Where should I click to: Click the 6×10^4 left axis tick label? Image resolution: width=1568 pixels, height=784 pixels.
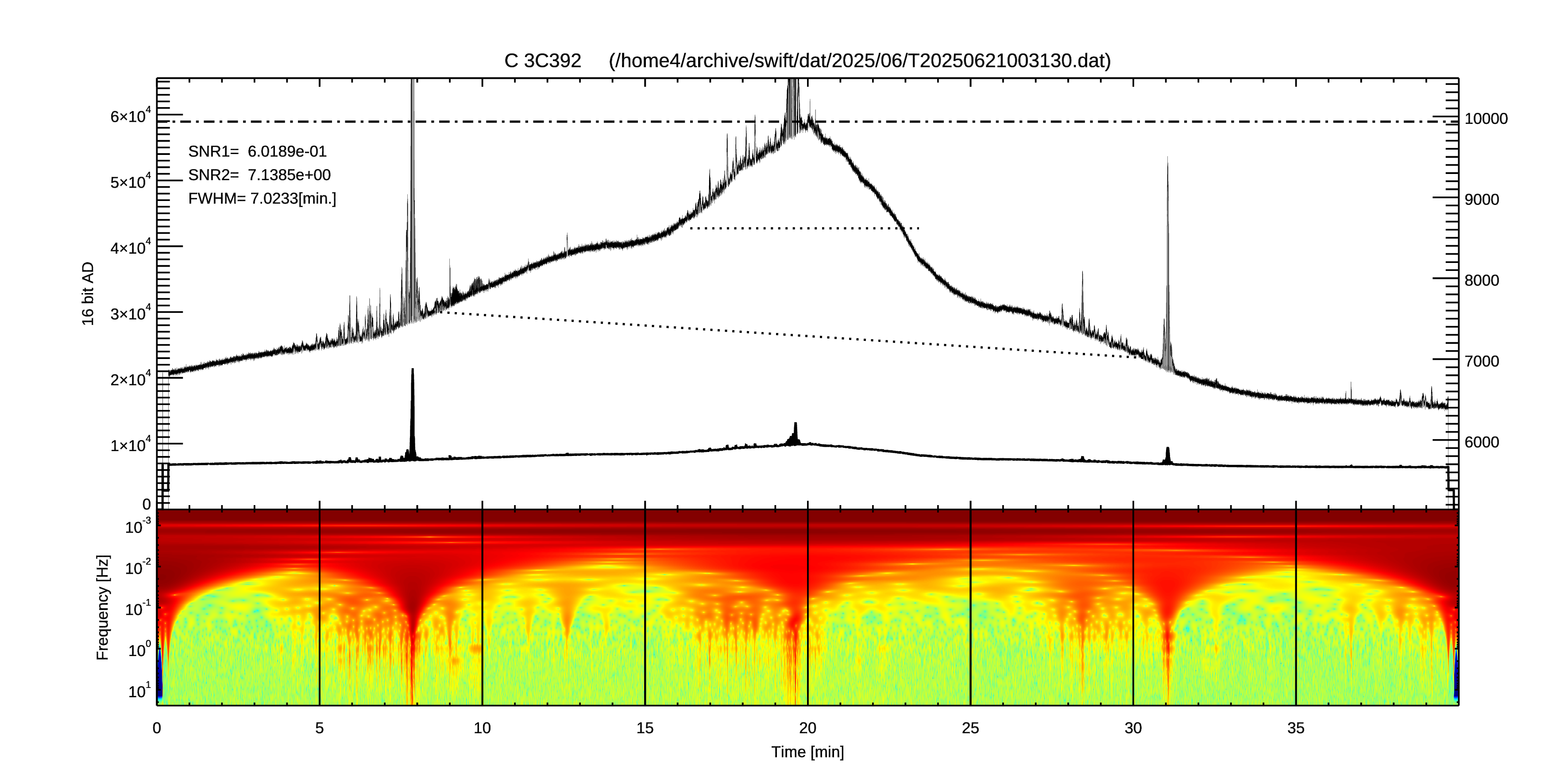point(130,115)
